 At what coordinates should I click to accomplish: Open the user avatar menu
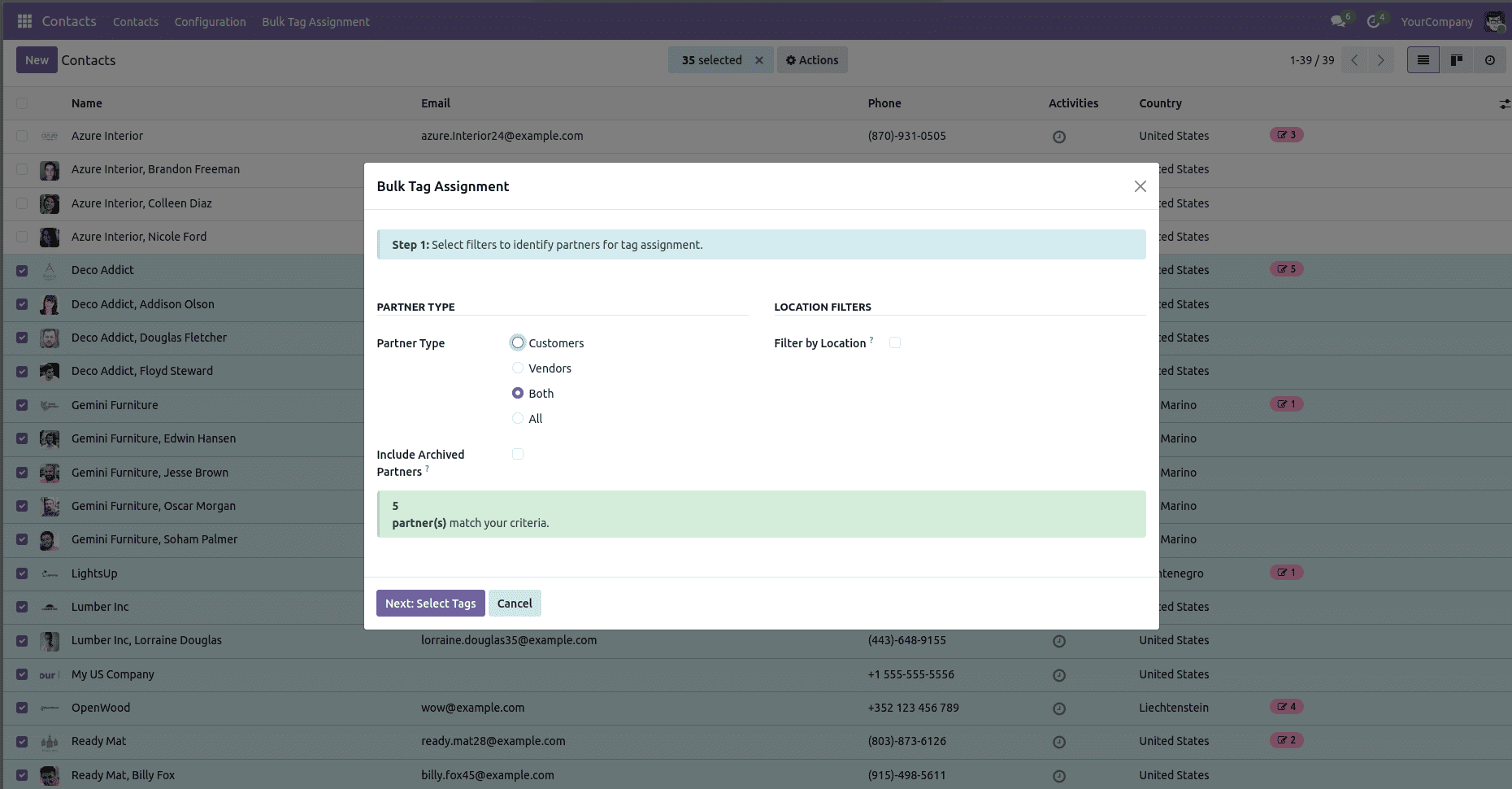click(x=1496, y=21)
